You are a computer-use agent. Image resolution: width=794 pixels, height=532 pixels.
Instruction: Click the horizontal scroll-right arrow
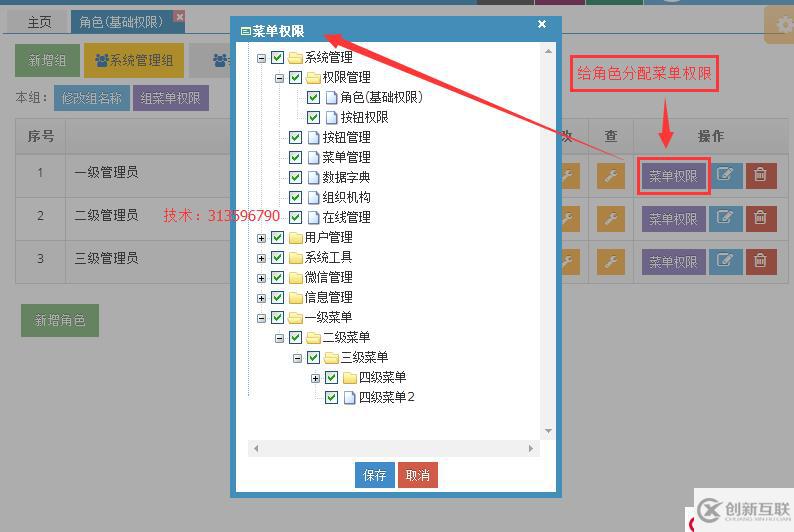(x=530, y=448)
